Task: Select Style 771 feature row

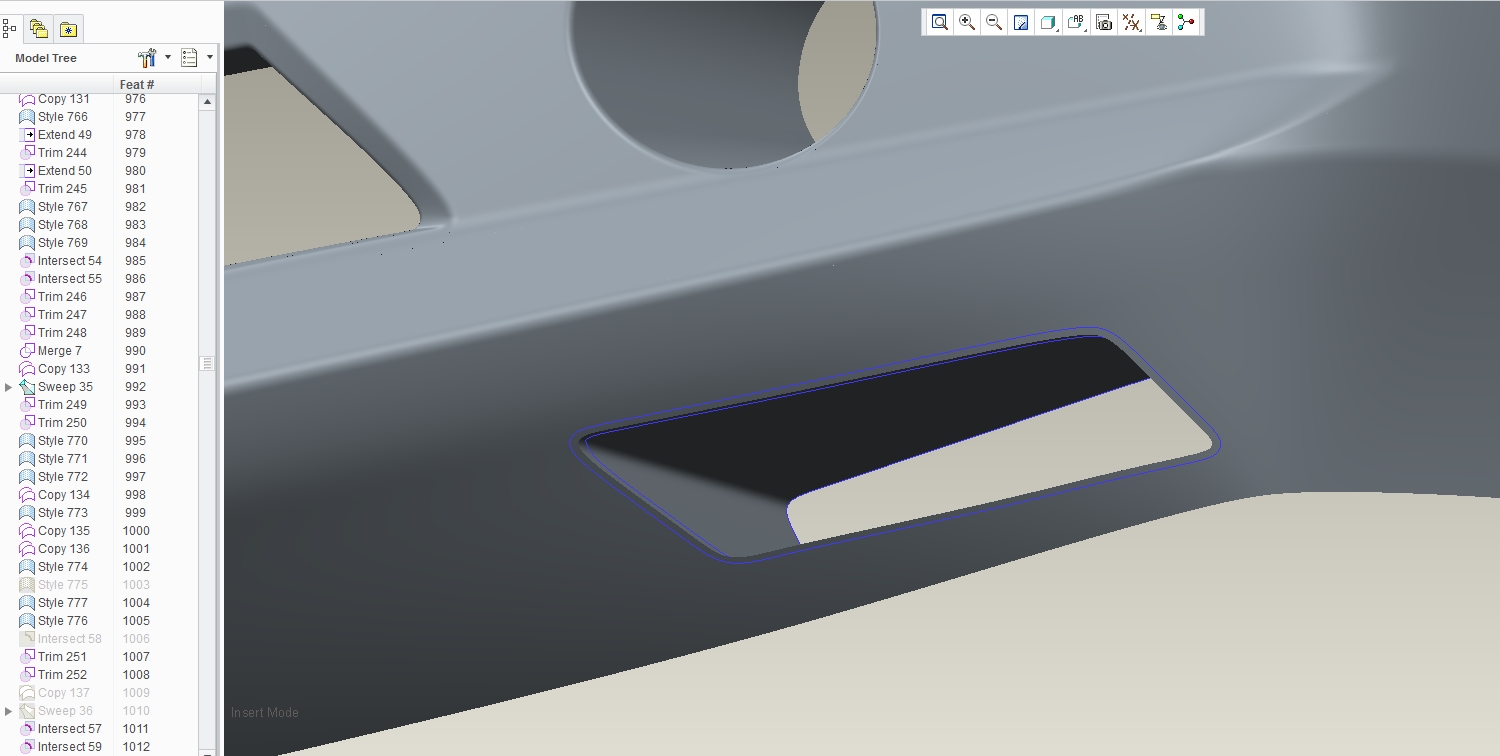Action: pyautogui.click(x=63, y=459)
